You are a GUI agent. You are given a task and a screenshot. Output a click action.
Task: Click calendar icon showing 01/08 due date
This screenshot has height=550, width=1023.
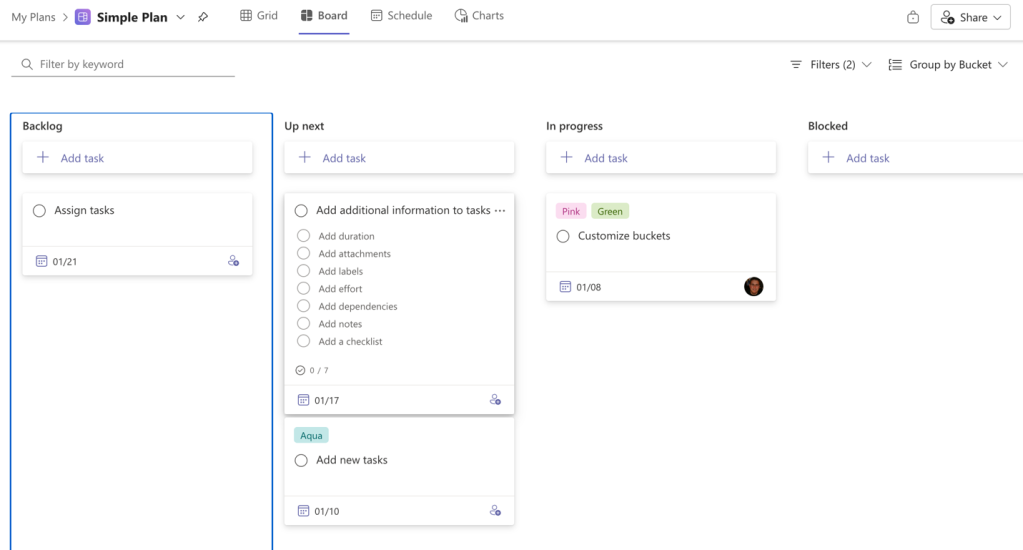[565, 287]
